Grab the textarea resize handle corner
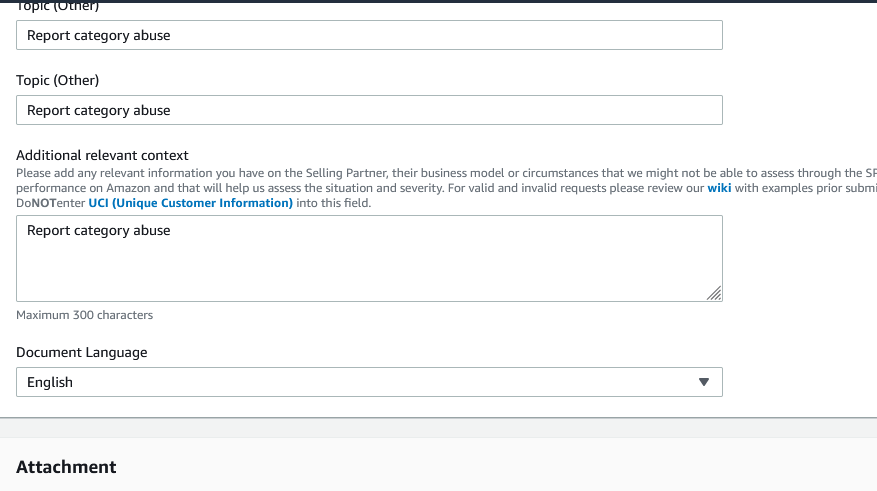Image resolution: width=877 pixels, height=491 pixels. pyautogui.click(x=714, y=293)
